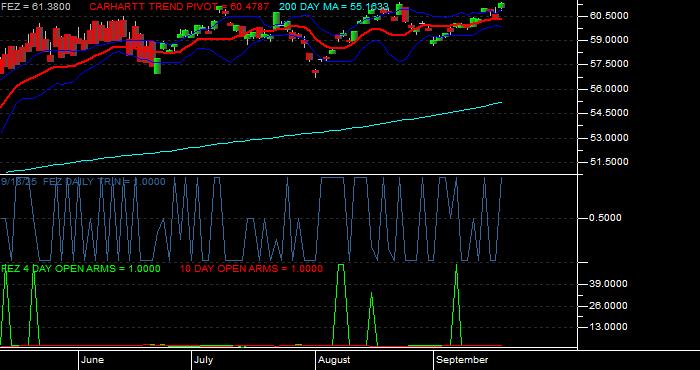Click the 57.5000 price axis value
Screen dimensions: 700x370
[x=609, y=64]
